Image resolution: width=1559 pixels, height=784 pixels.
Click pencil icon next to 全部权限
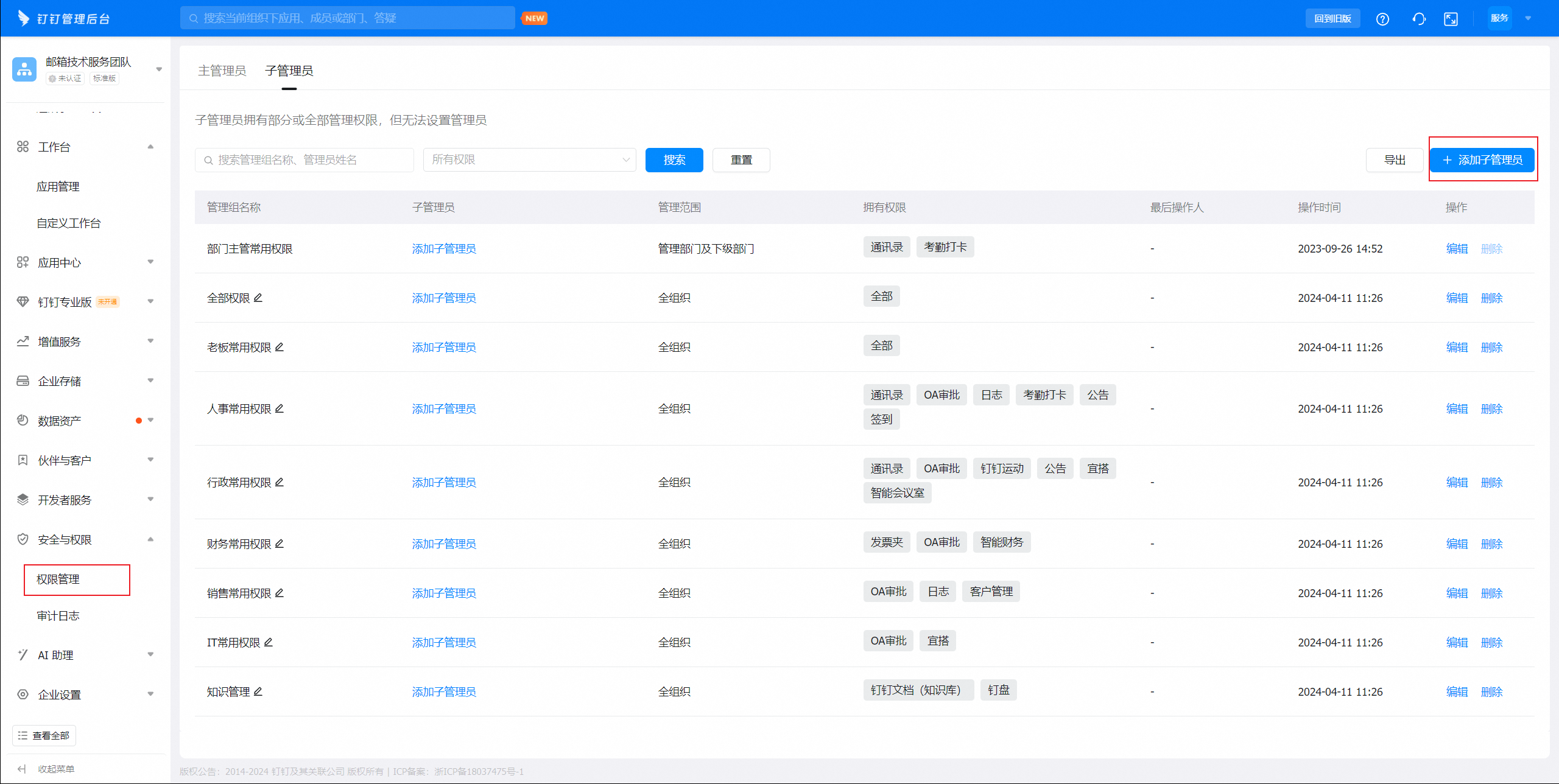(258, 298)
